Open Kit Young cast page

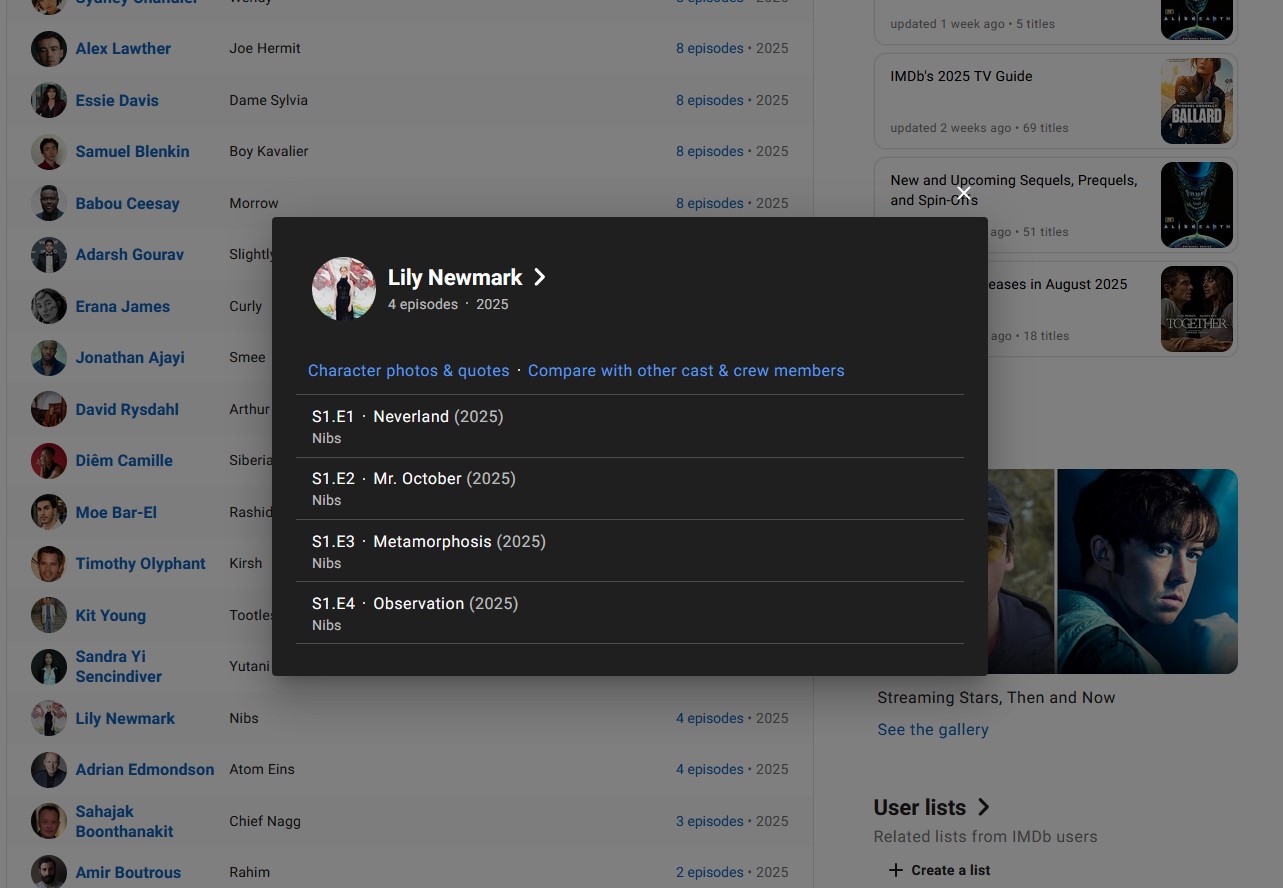click(110, 615)
